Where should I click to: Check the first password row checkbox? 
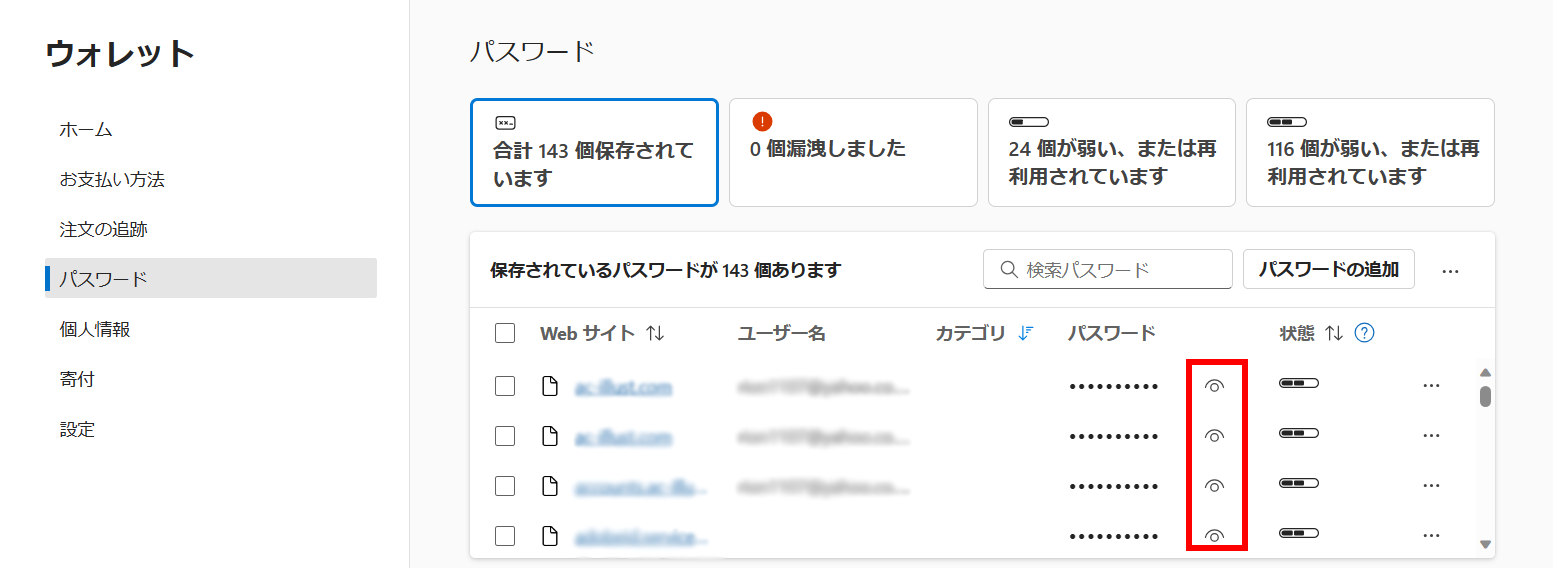(505, 386)
